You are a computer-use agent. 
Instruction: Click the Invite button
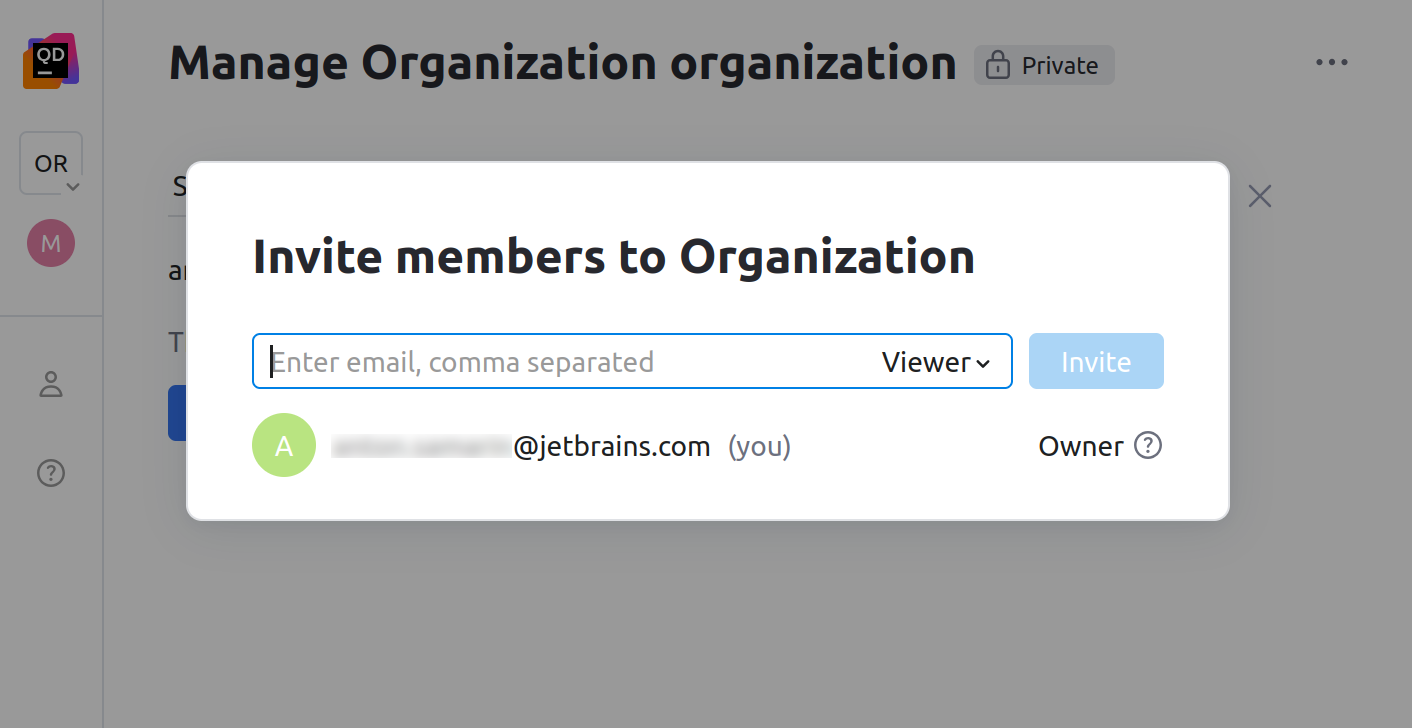pyautogui.click(x=1096, y=361)
